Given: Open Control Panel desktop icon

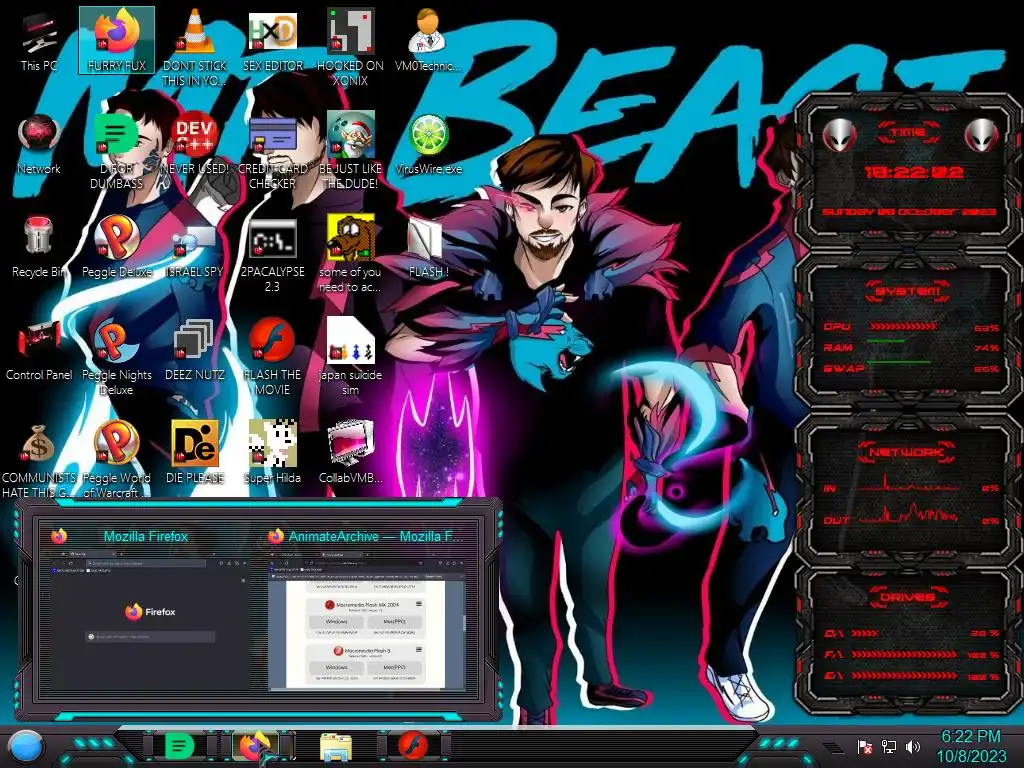Looking at the screenshot, I should coord(39,351).
